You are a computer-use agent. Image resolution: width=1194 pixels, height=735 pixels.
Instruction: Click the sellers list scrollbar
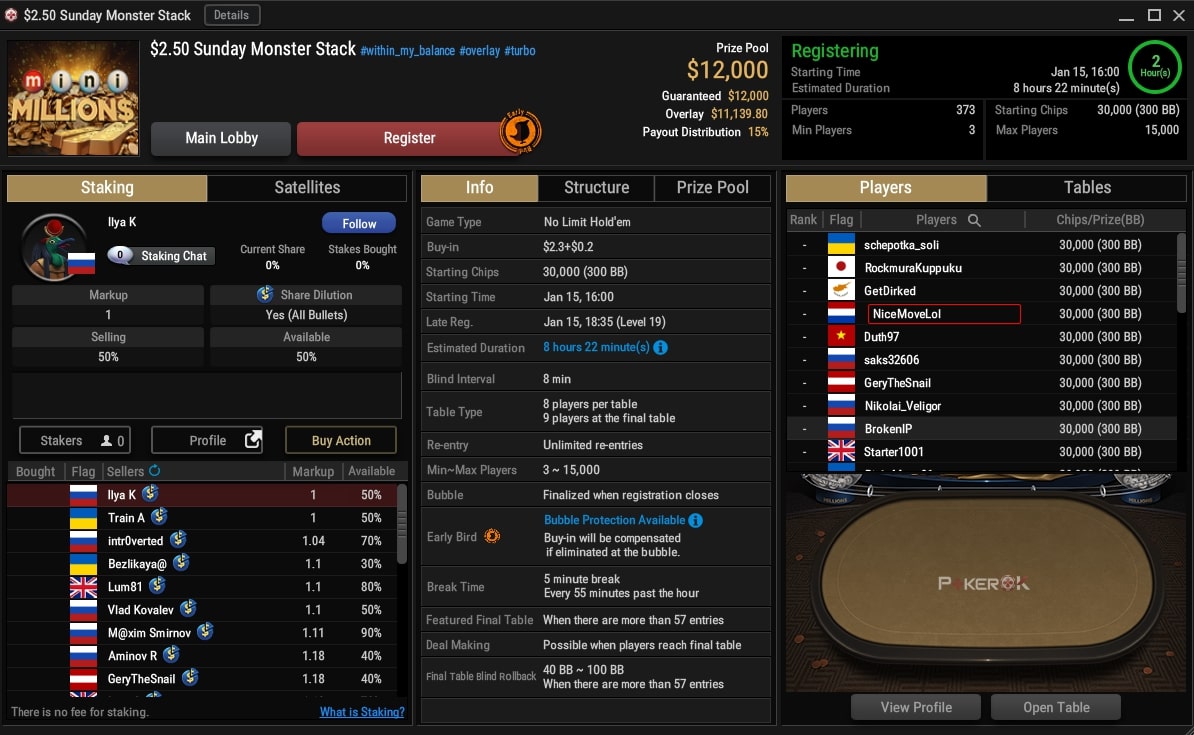(401, 524)
